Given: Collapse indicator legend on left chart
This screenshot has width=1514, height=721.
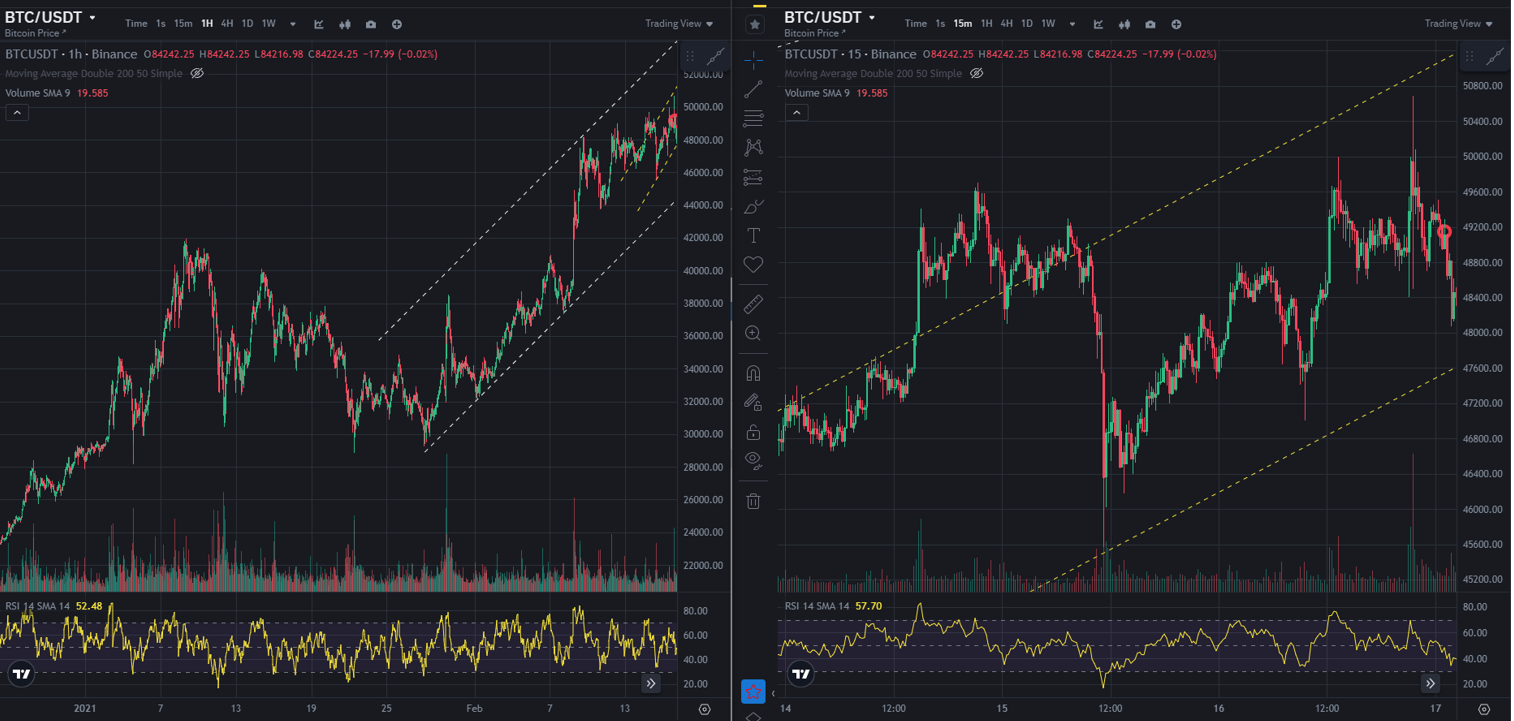Looking at the screenshot, I should pos(16,113).
